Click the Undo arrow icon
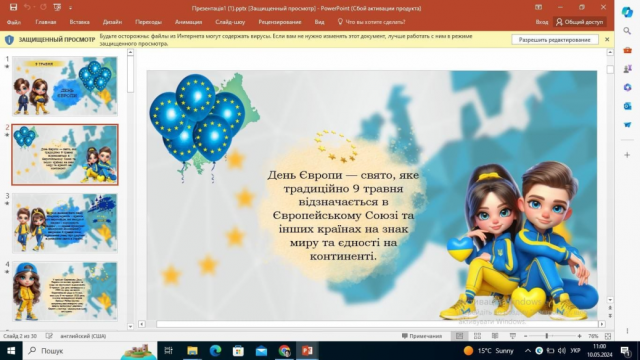The width and height of the screenshot is (640, 360). (27, 7)
